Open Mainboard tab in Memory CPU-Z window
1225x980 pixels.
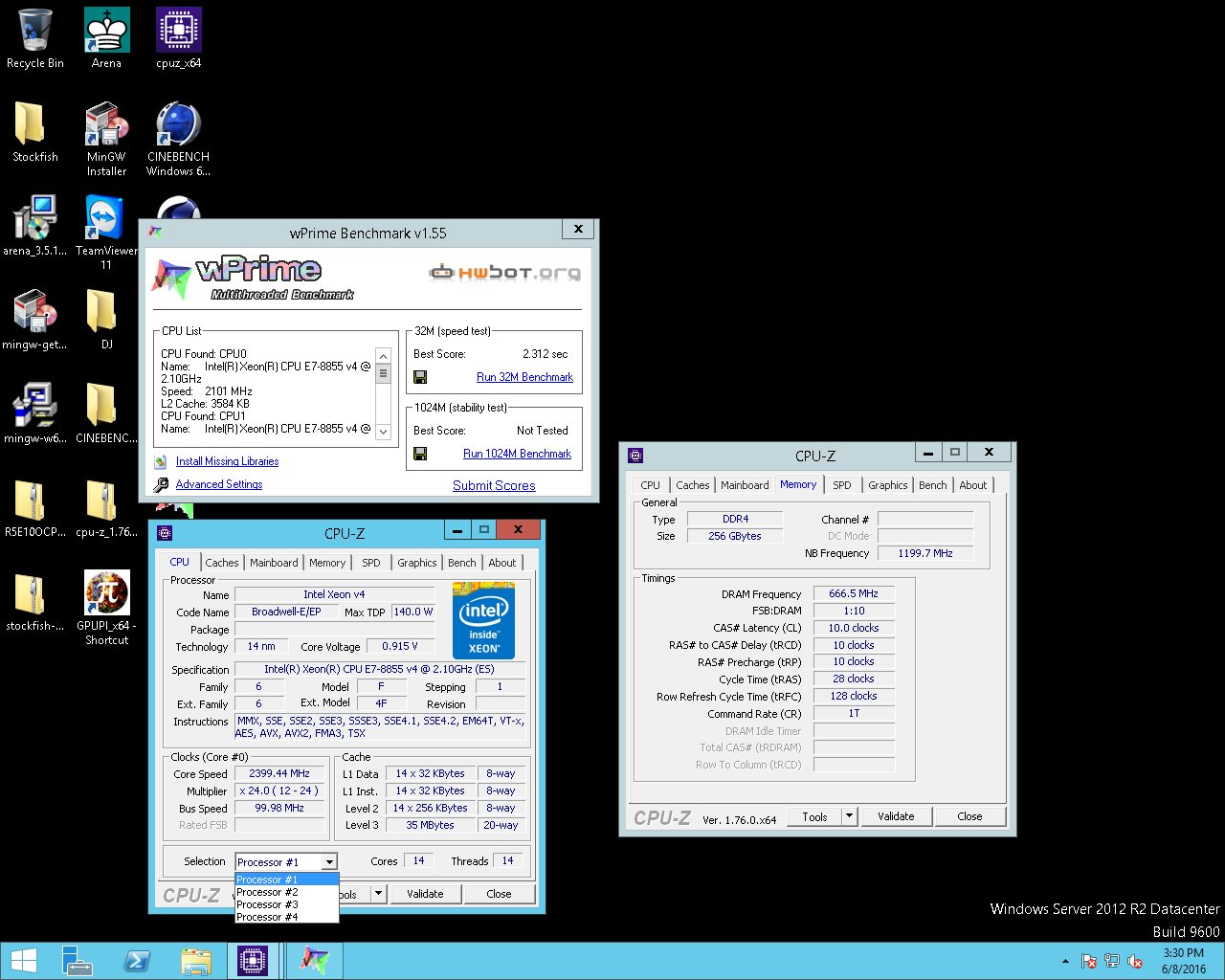click(745, 485)
